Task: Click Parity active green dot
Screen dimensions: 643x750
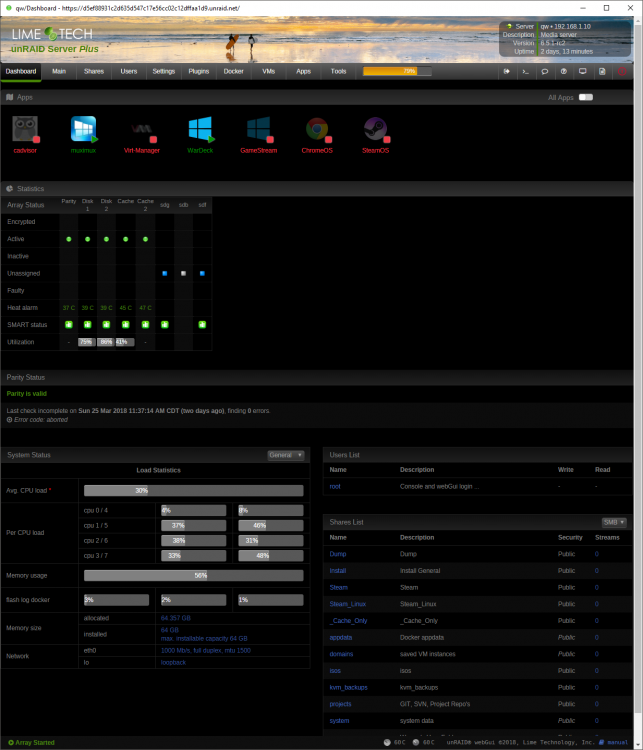Action: pos(69,239)
